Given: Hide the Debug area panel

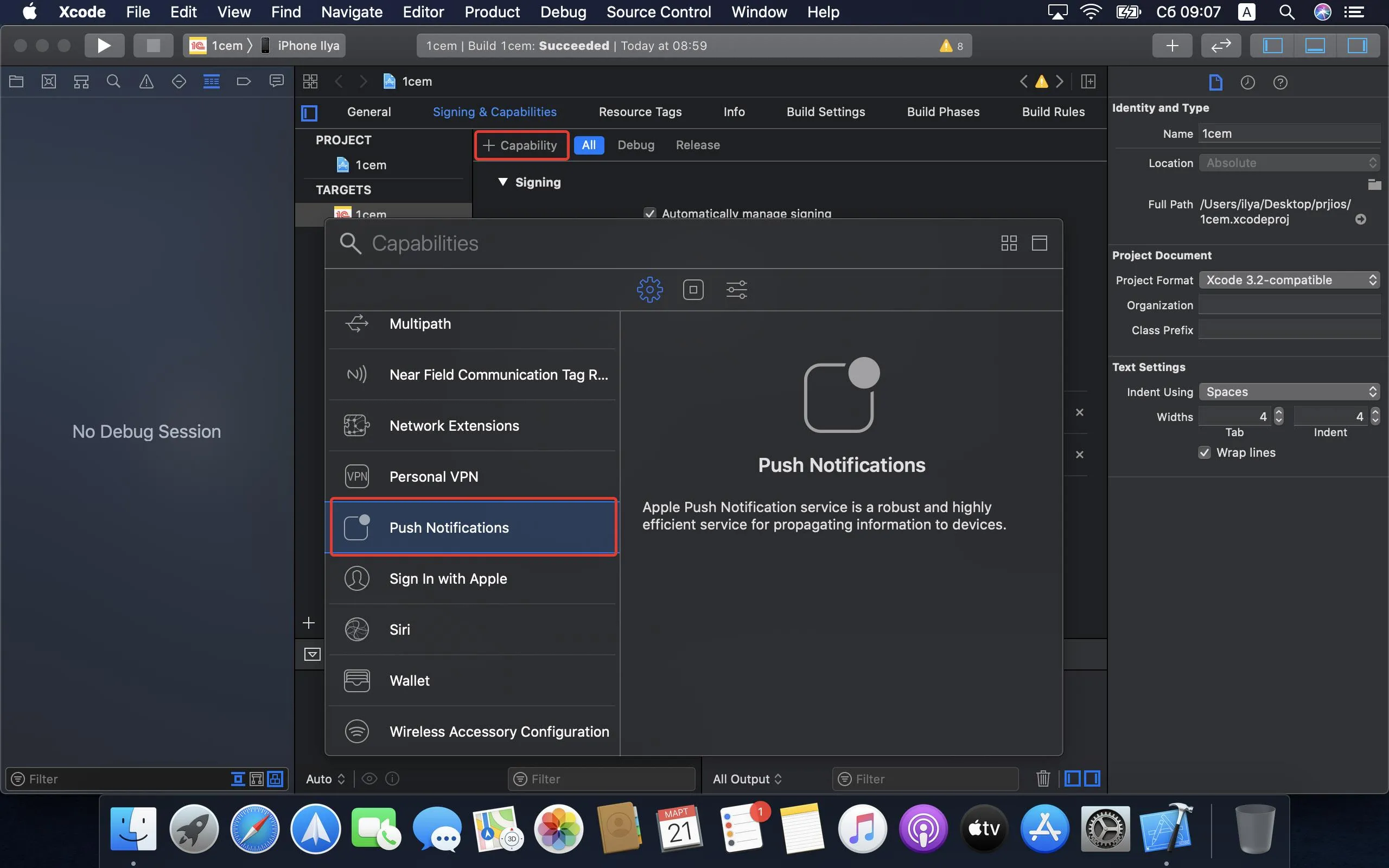Looking at the screenshot, I should click(x=1315, y=46).
